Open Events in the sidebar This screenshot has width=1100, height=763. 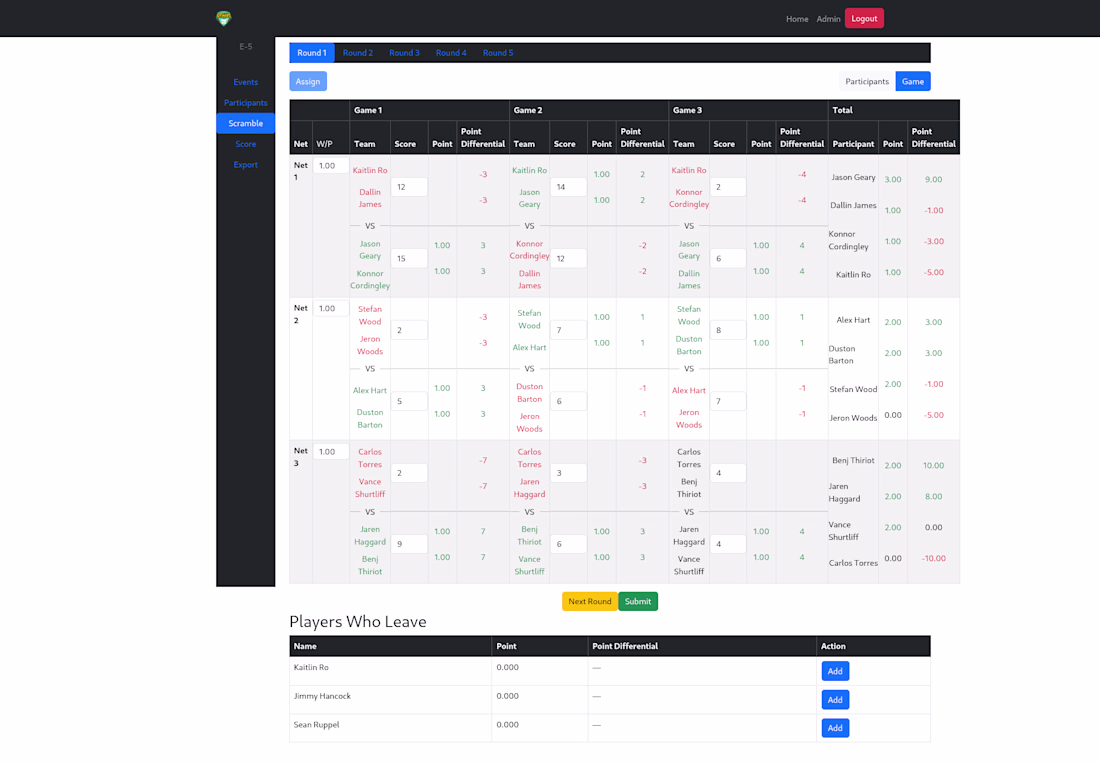(x=246, y=82)
